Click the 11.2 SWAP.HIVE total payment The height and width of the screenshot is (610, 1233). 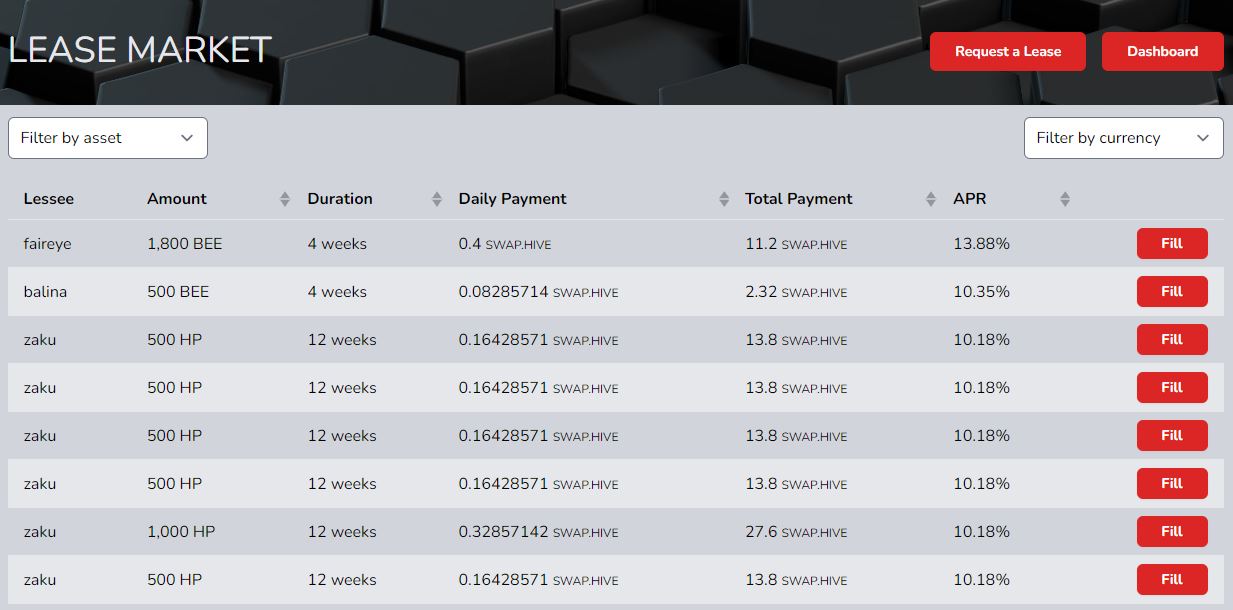coord(796,243)
